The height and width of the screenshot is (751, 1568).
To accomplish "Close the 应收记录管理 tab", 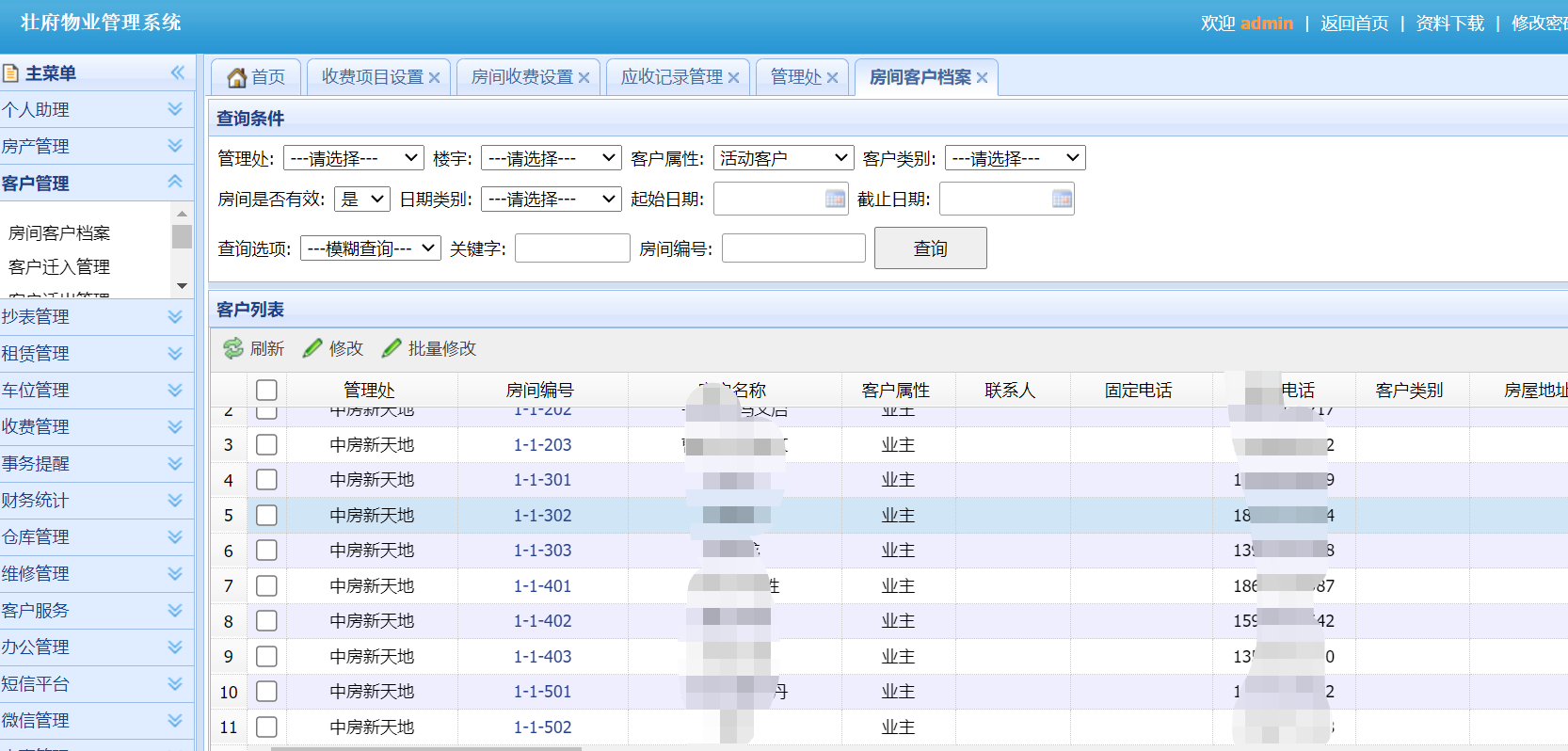I will pos(733,78).
